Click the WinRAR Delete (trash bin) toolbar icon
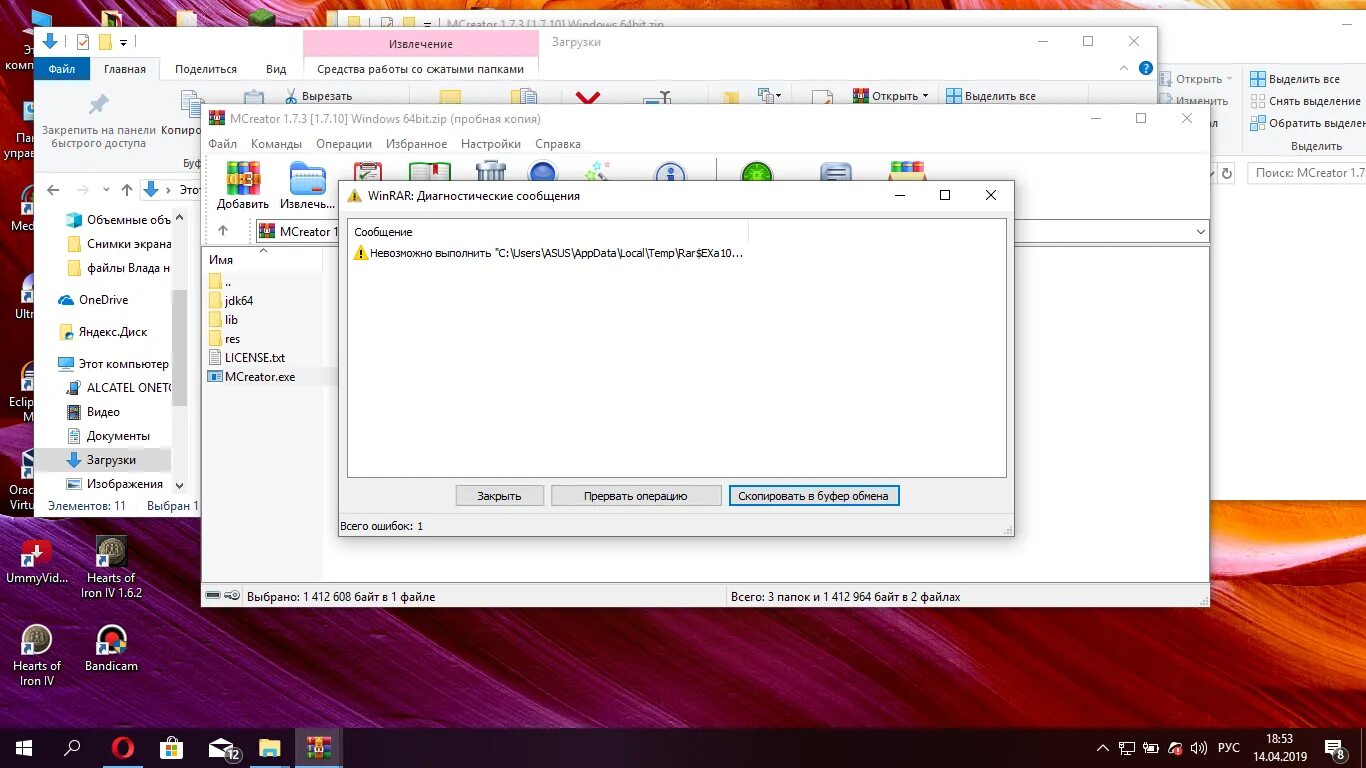The height and width of the screenshot is (768, 1366). (x=491, y=172)
